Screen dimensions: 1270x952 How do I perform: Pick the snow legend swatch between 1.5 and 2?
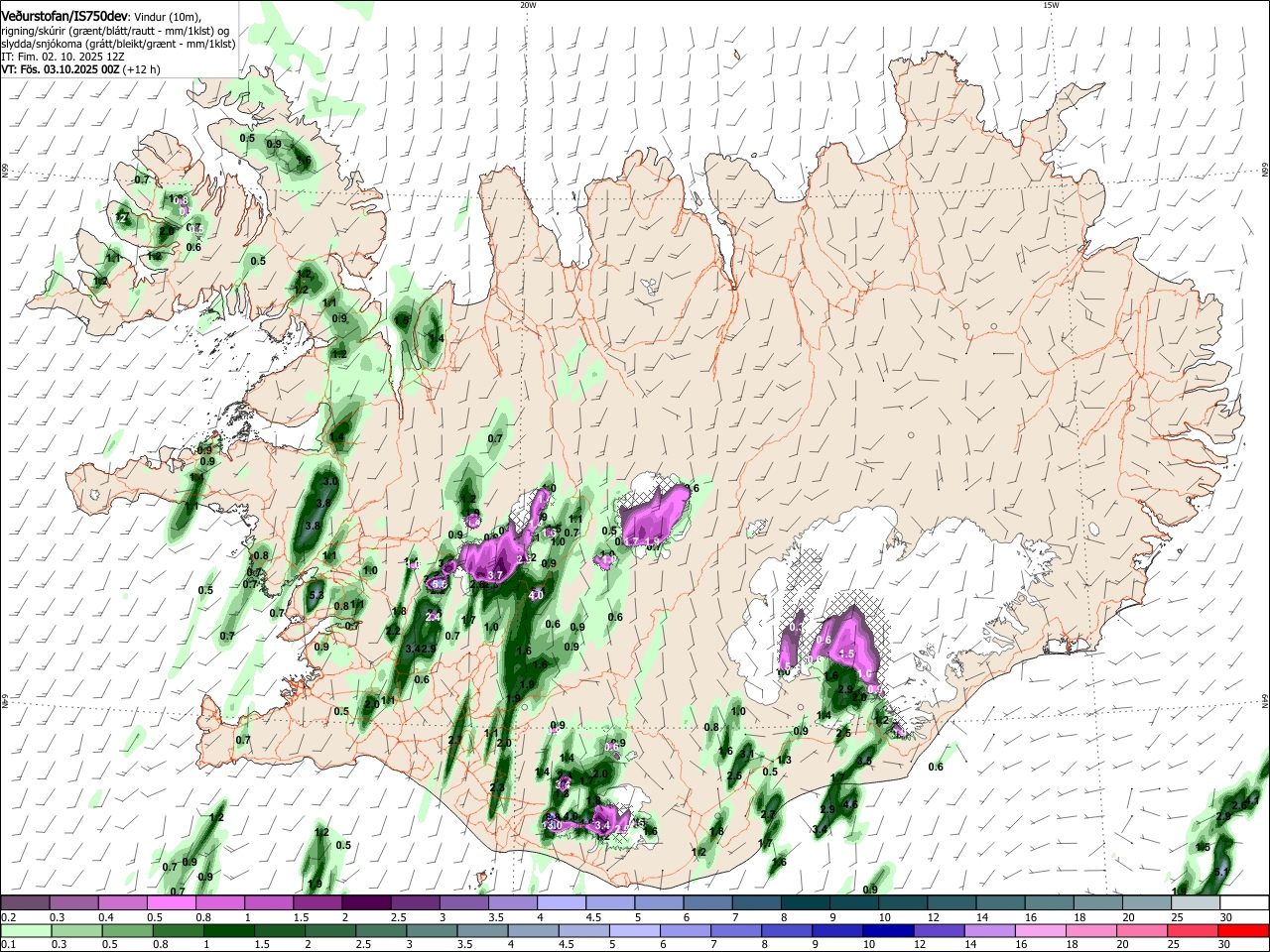tap(317, 902)
